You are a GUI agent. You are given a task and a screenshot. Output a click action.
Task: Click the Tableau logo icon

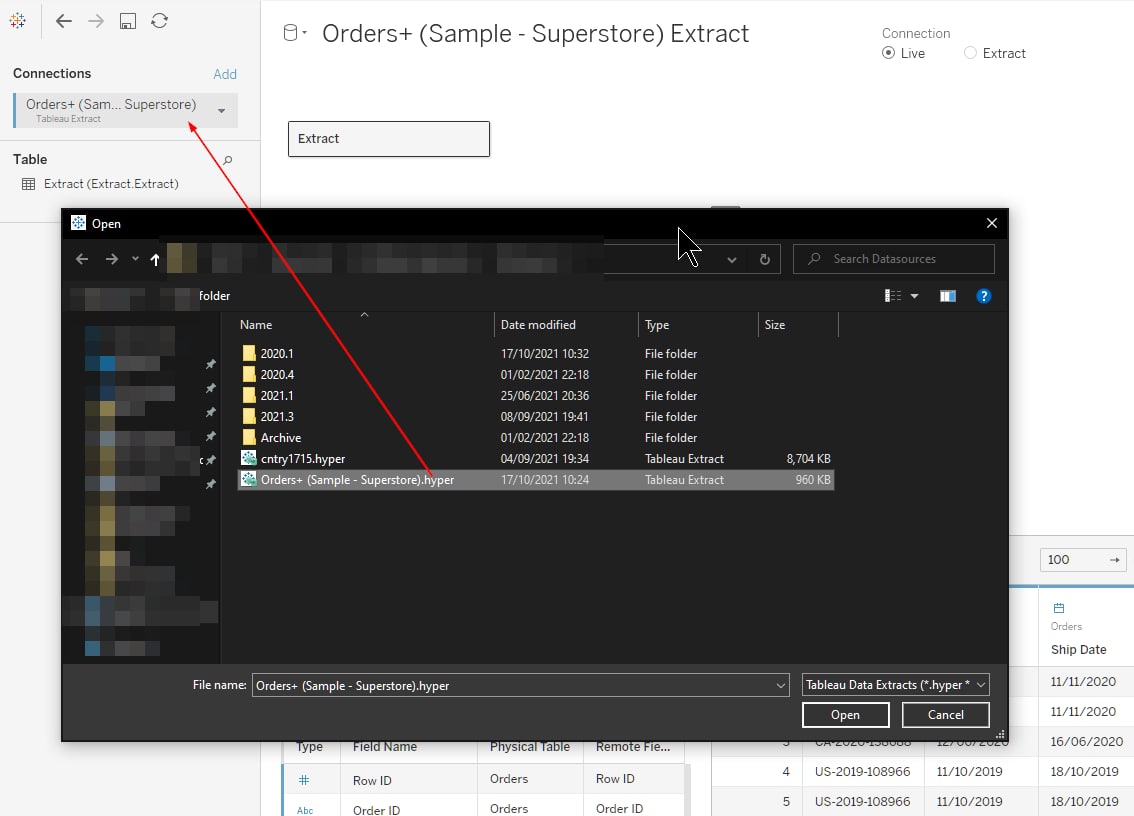pyautogui.click(x=17, y=21)
